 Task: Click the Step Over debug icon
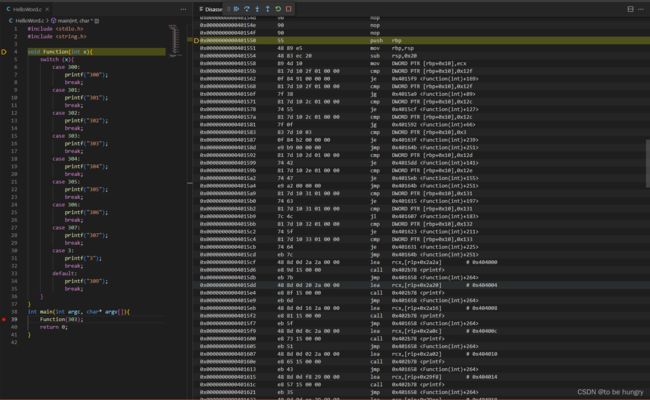tap(247, 9)
